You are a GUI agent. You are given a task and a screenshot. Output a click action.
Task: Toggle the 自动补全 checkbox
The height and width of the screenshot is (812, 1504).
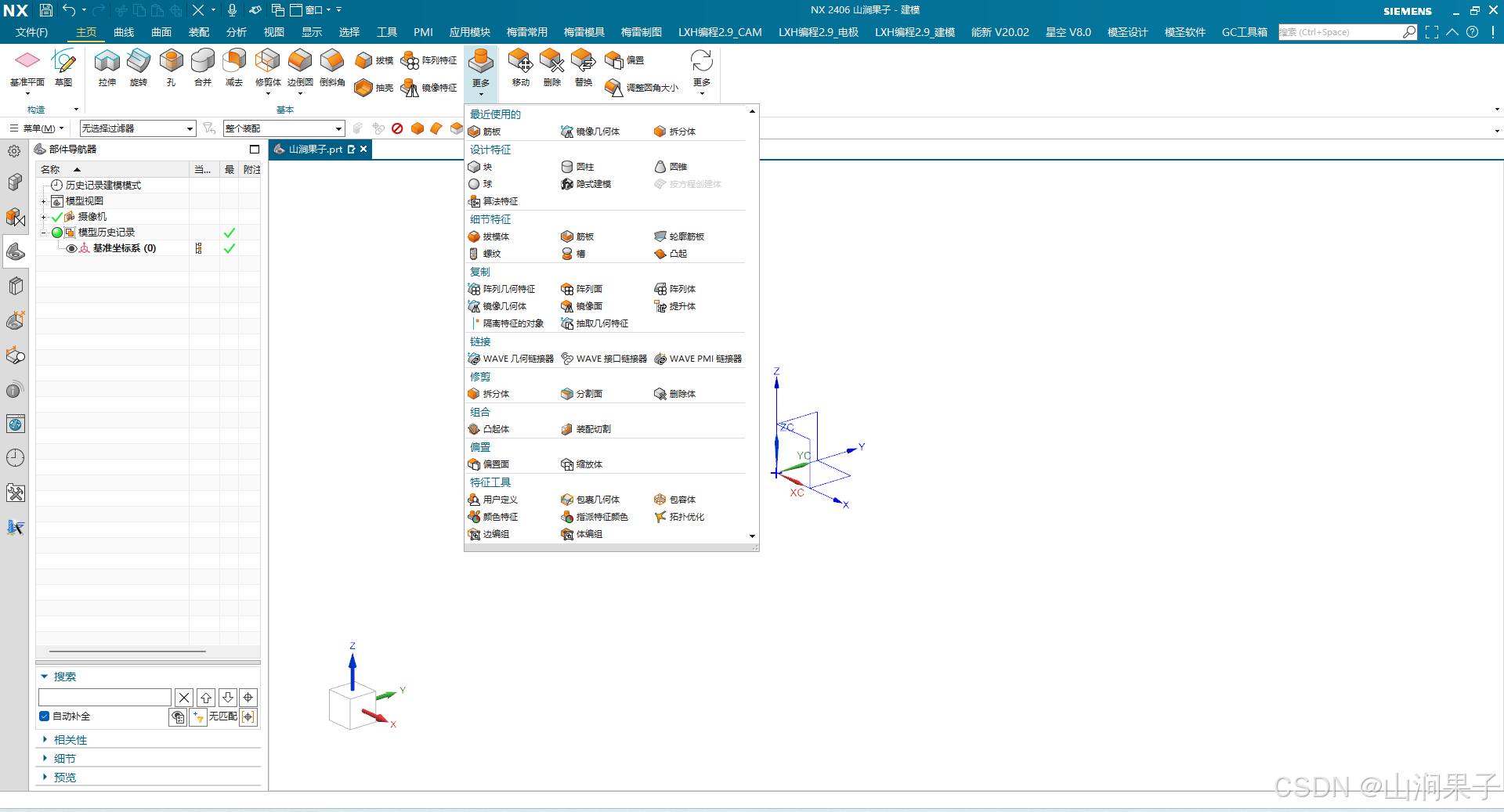pos(45,716)
